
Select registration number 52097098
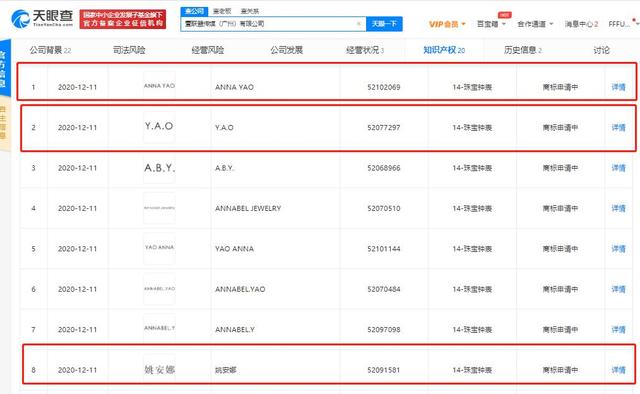[384, 329]
